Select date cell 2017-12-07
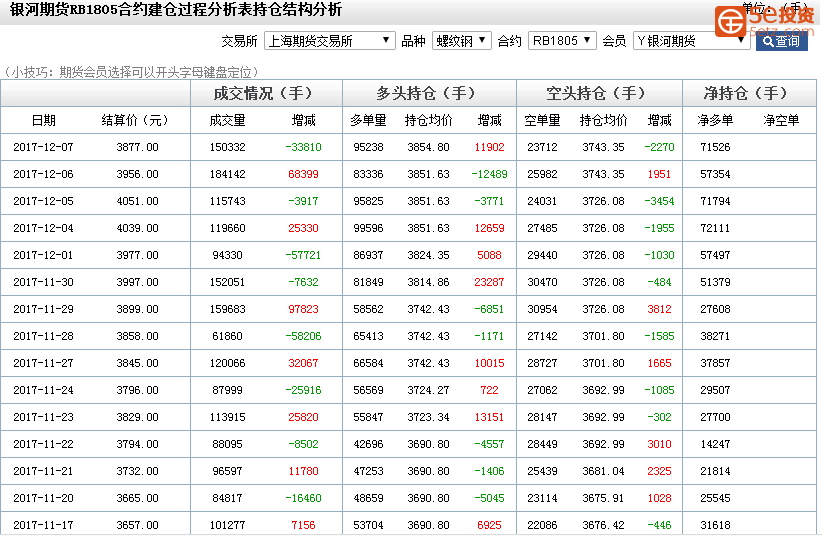822x536 pixels. [44, 147]
